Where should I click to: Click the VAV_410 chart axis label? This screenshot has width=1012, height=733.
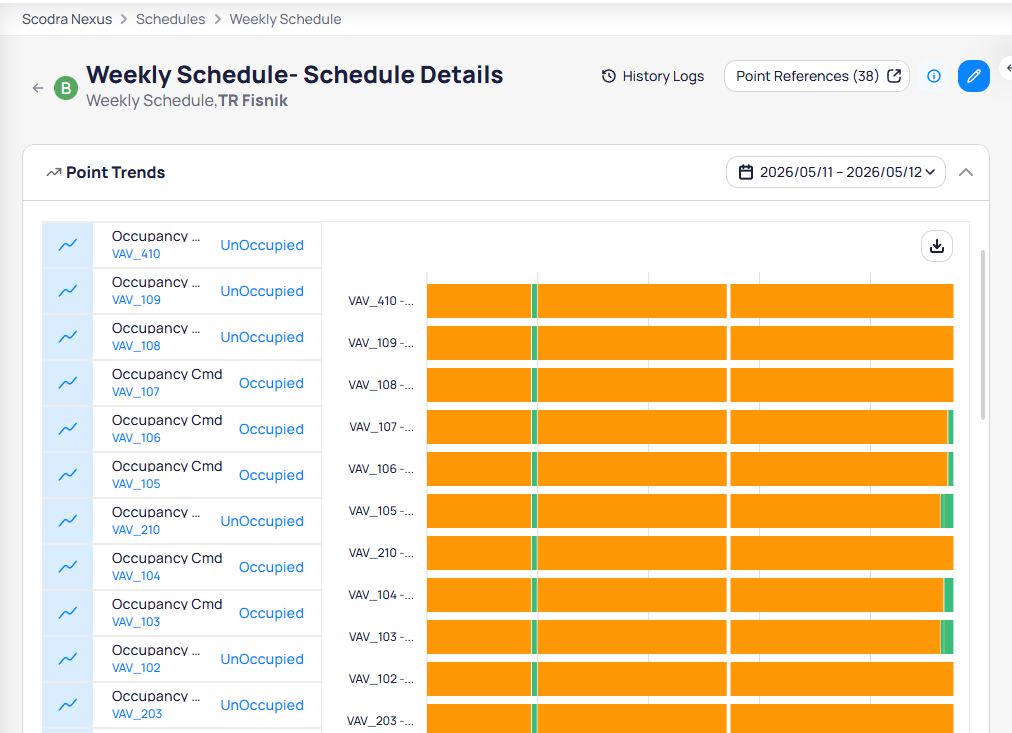pos(381,301)
